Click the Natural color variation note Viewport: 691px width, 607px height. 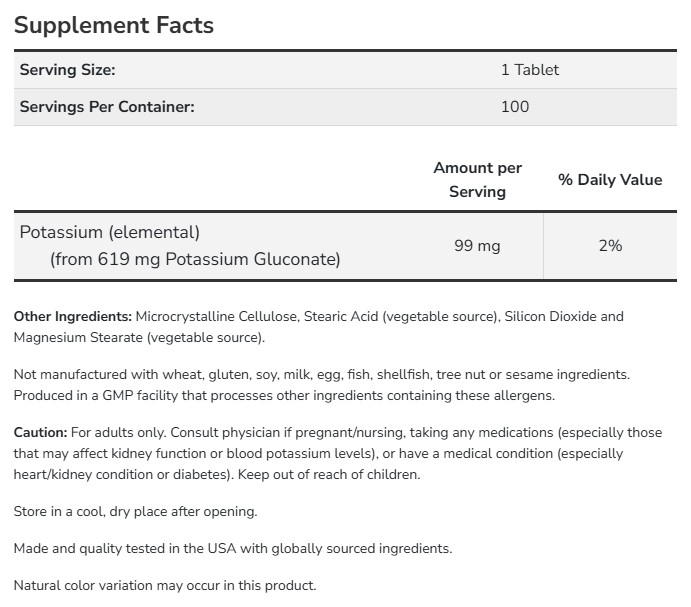tap(164, 585)
